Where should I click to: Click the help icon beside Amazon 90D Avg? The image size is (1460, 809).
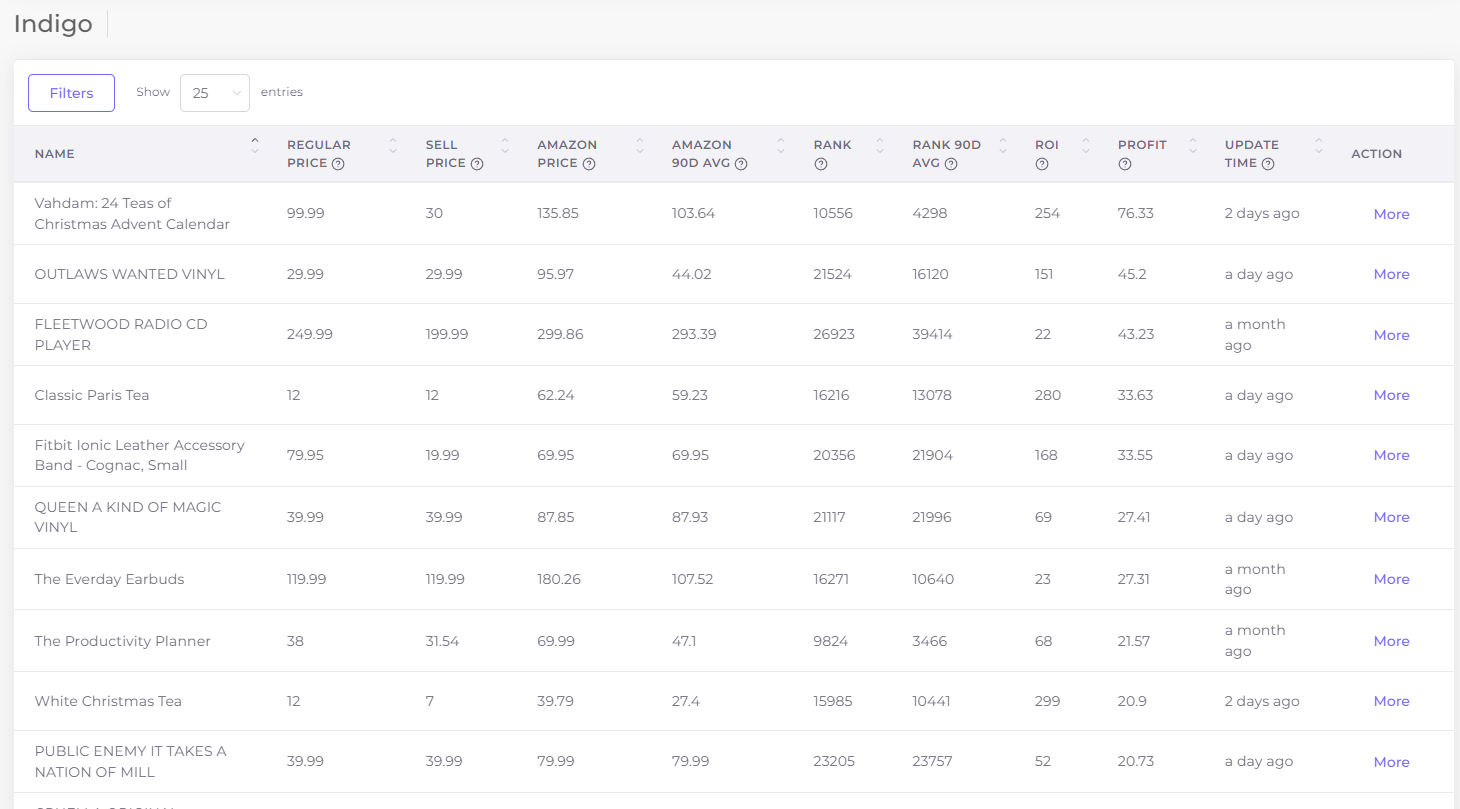[741, 164]
